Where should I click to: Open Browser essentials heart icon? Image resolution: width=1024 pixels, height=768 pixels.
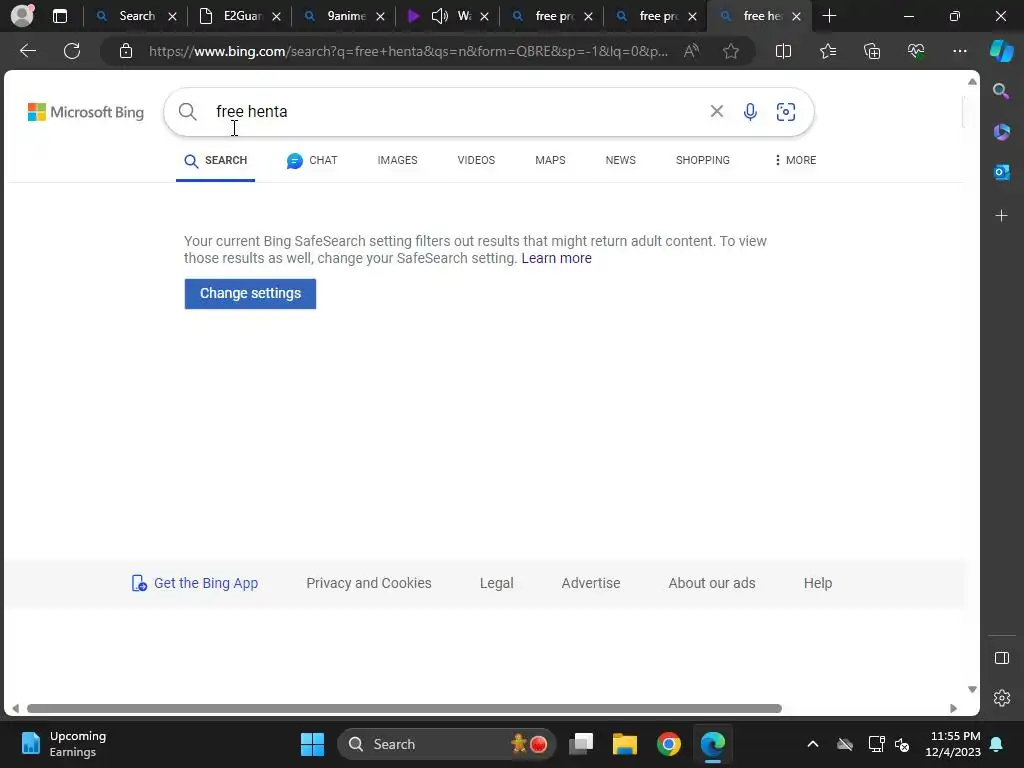(x=916, y=51)
